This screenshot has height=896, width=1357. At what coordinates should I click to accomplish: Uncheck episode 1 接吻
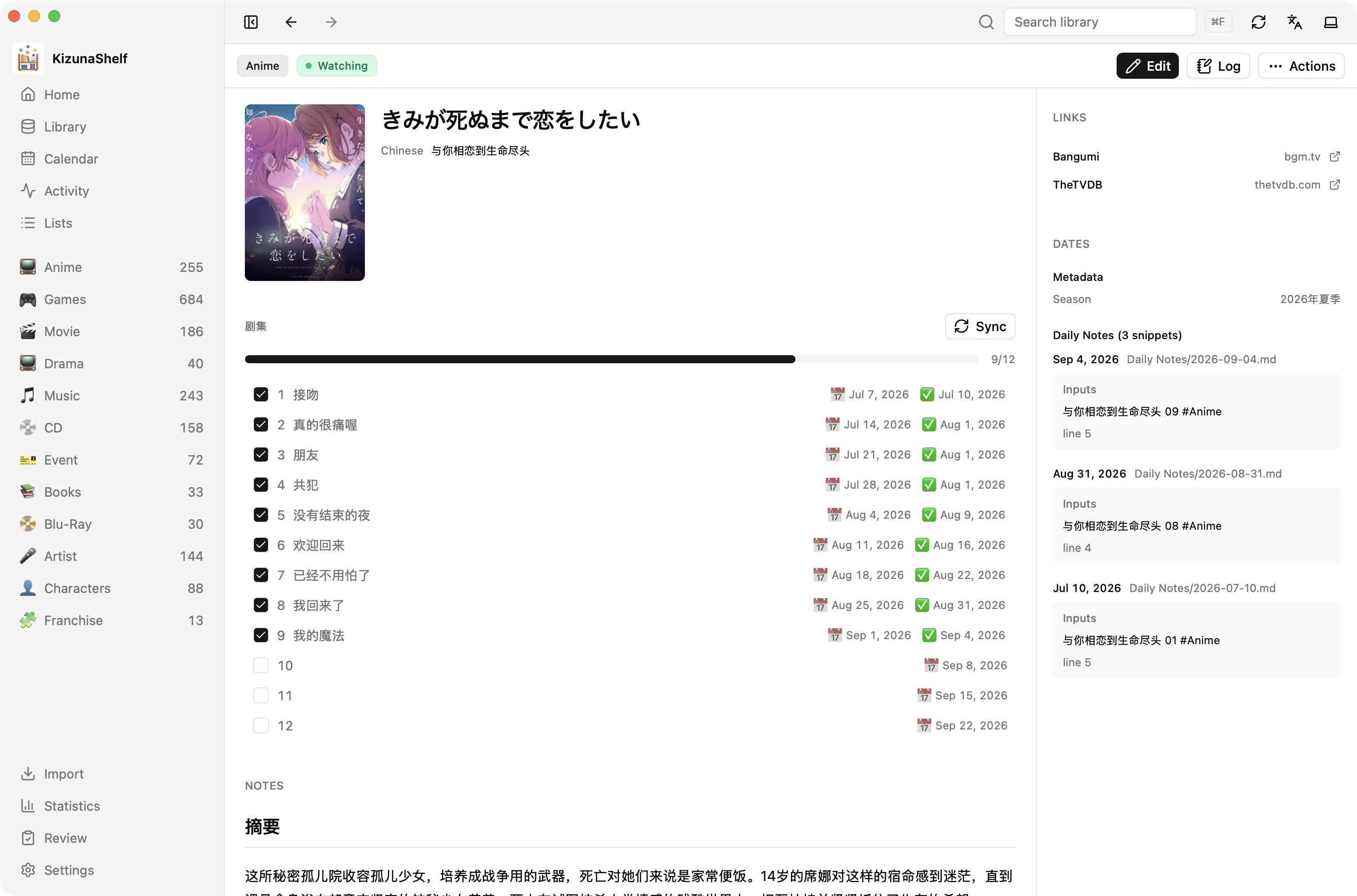(260, 394)
